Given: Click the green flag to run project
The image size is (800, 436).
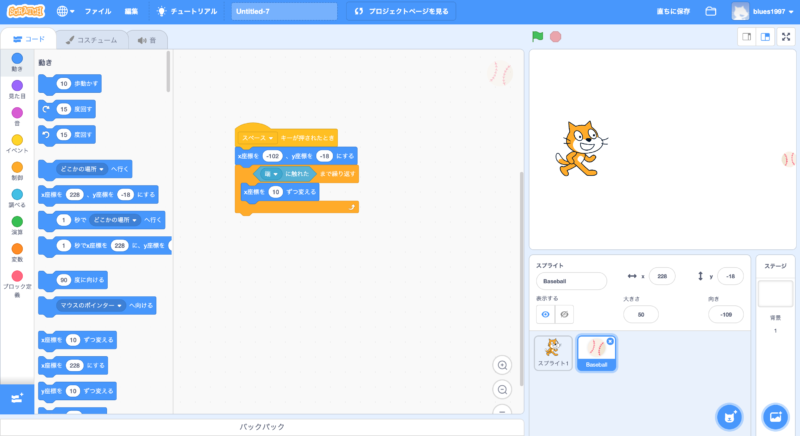Looking at the screenshot, I should click(x=538, y=37).
